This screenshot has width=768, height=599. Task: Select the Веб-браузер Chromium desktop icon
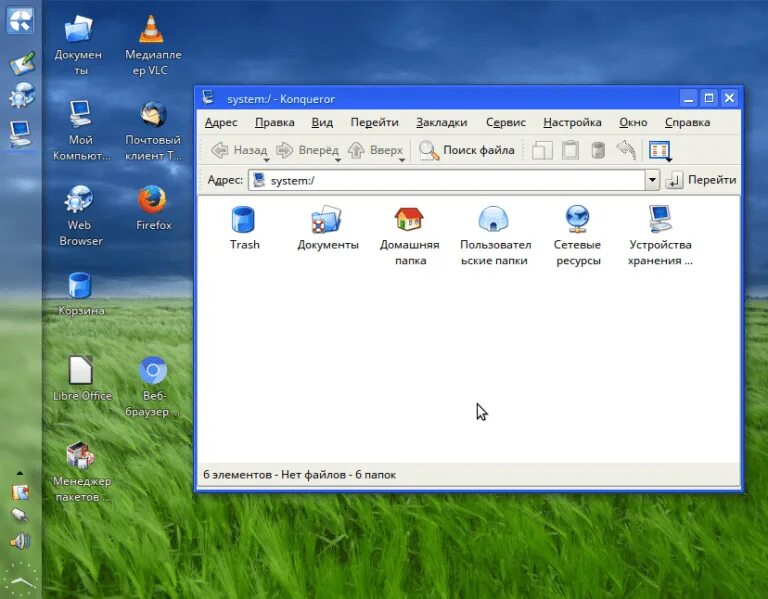coord(152,386)
